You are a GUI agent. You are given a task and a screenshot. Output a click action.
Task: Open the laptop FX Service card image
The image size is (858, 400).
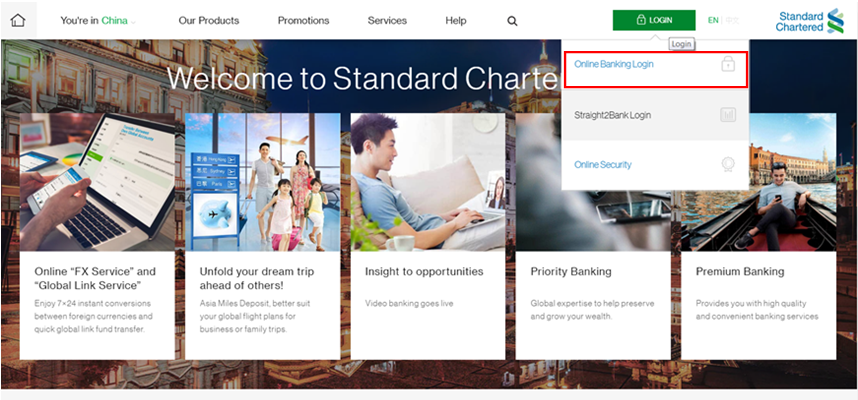click(x=97, y=182)
